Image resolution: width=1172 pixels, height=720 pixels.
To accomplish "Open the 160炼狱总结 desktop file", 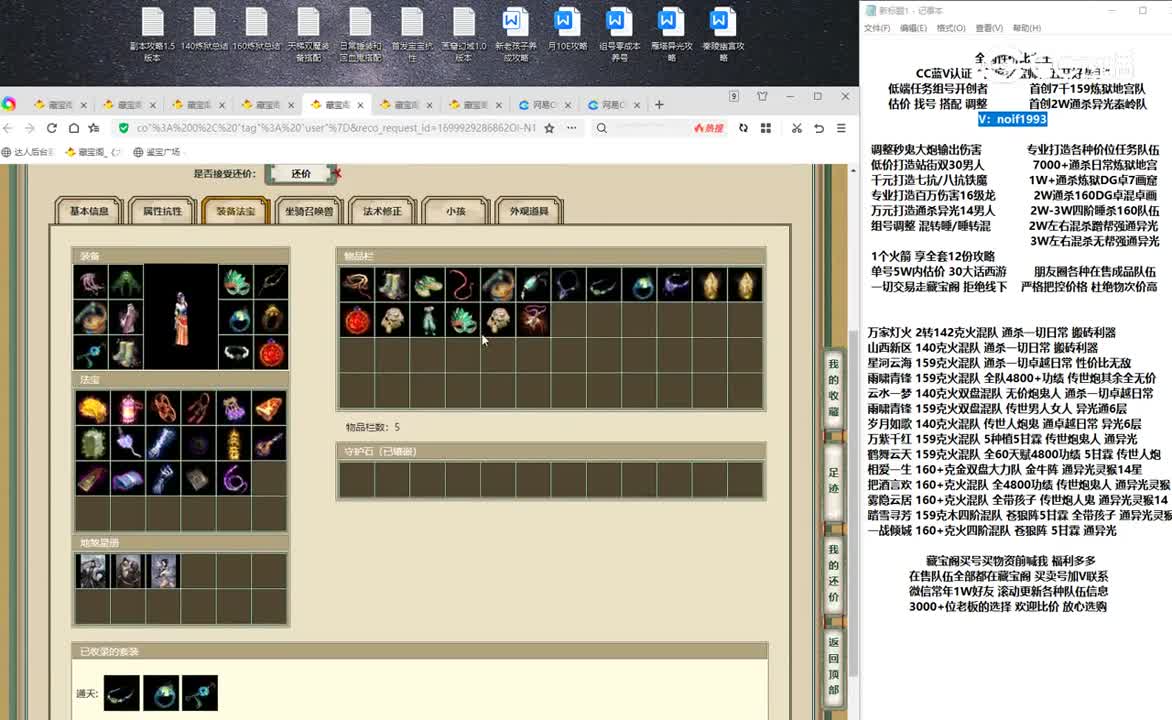I will [x=256, y=30].
